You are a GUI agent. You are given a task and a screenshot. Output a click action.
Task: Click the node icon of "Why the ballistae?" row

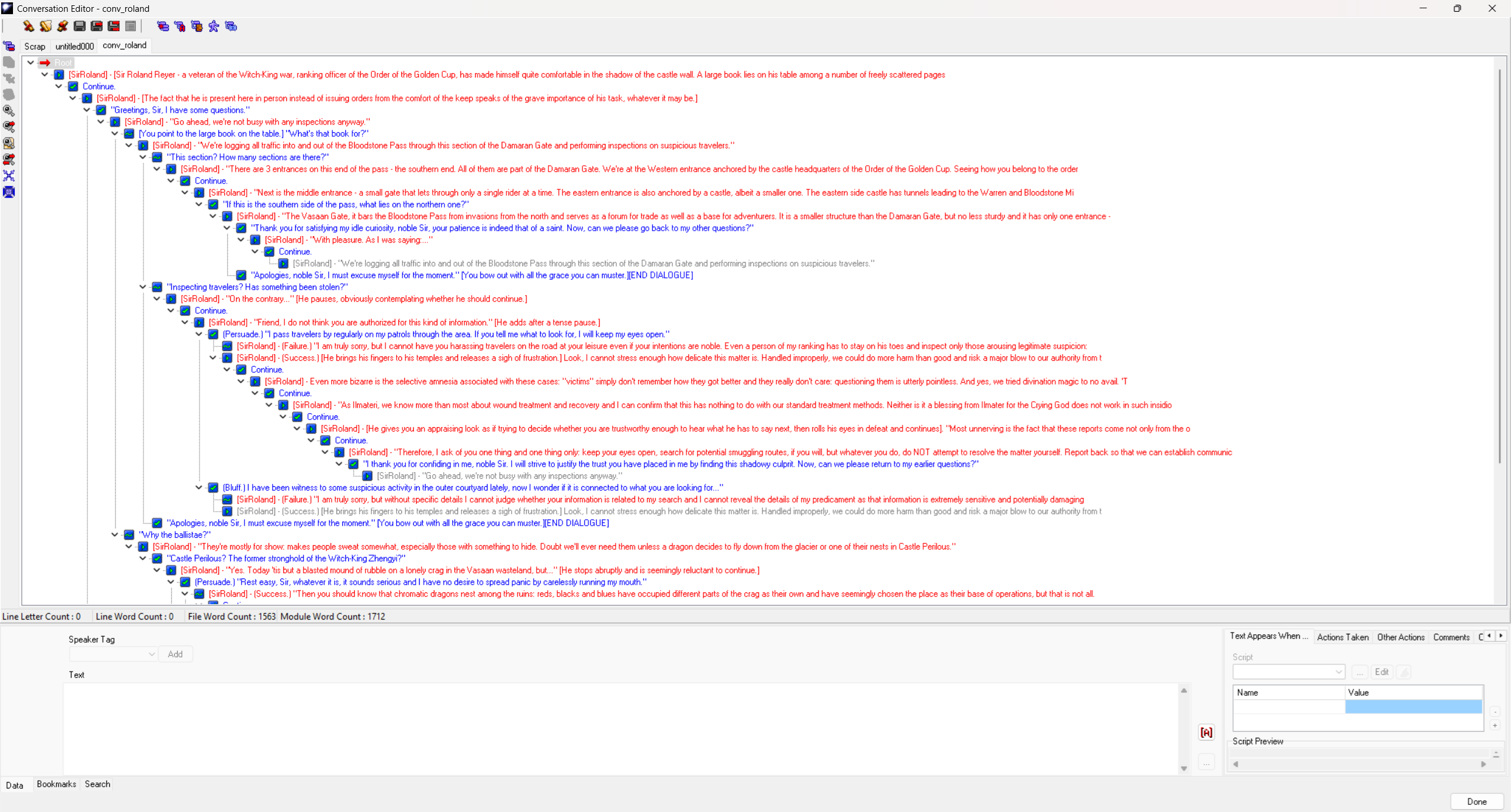[129, 535]
